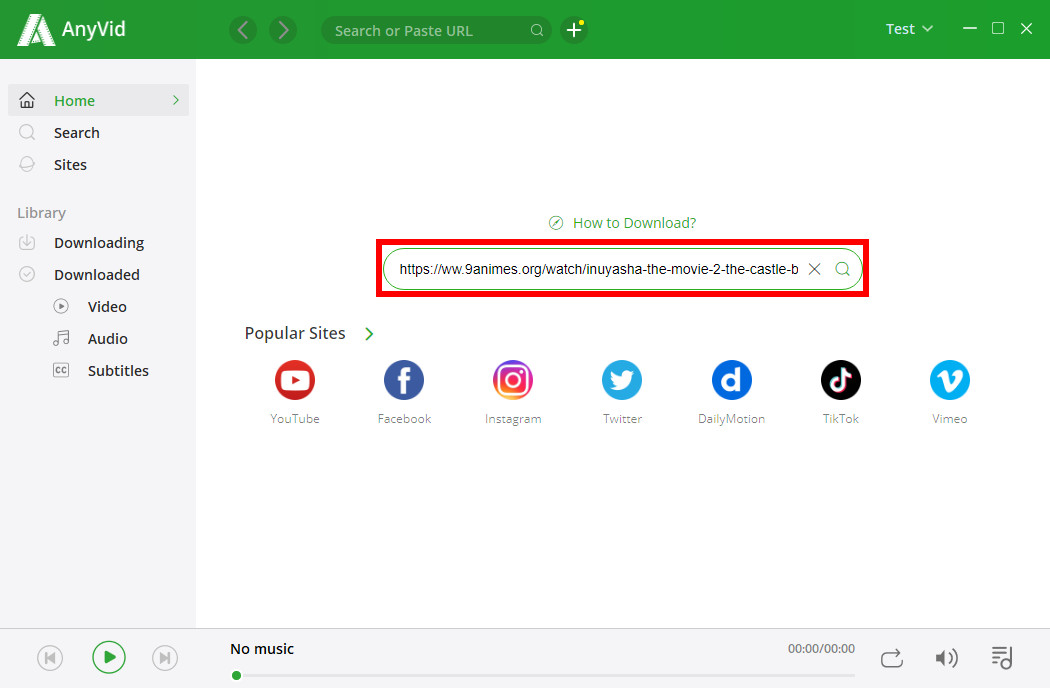1050x688 pixels.
Task: Toggle the repeat loop mode icon
Action: click(x=891, y=658)
